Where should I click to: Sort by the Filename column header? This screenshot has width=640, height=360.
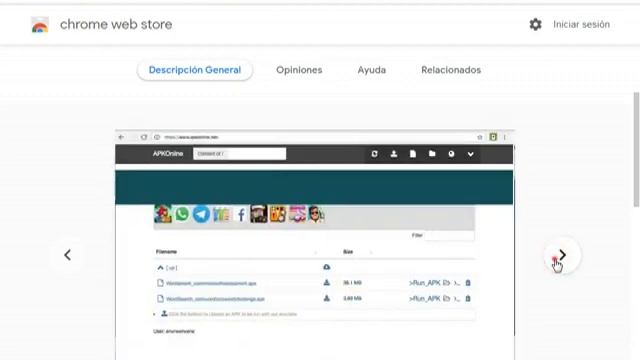[166, 252]
